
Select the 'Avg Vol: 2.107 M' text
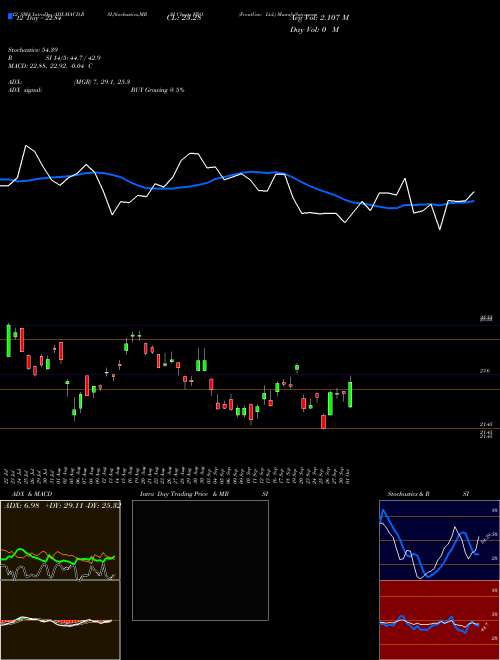(x=319, y=18)
